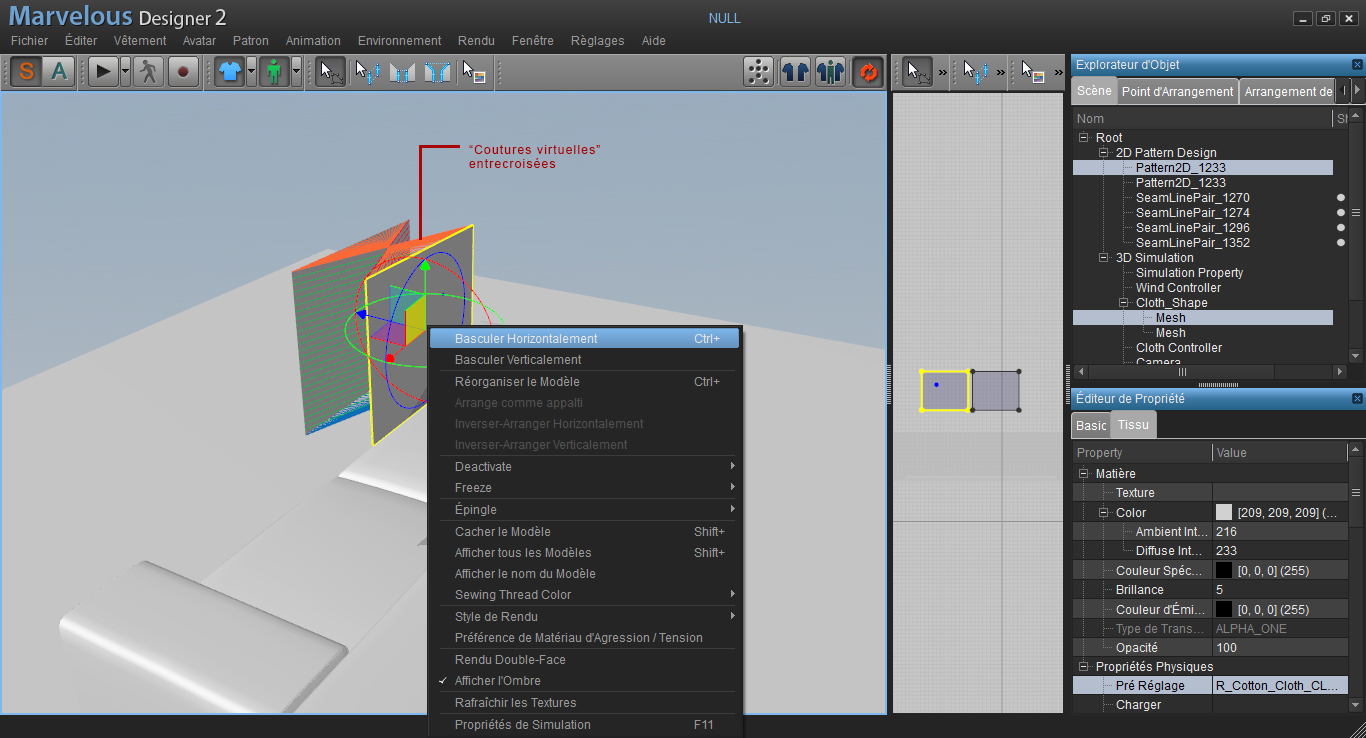
Task: Uncheck Afficher l'Ombre in the context menu
Action: (x=585, y=681)
